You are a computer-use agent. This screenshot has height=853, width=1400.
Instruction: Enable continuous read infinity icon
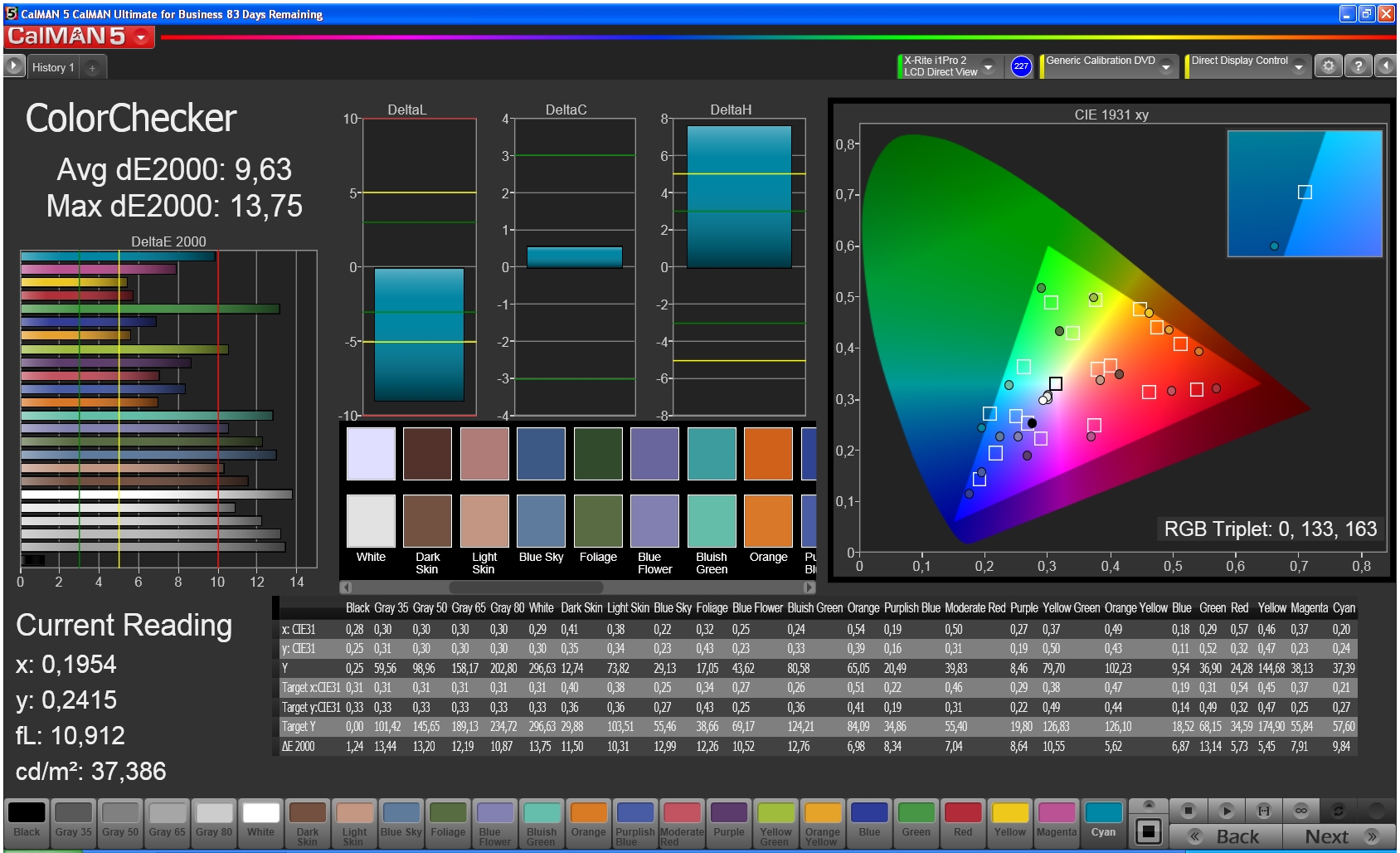1300,811
